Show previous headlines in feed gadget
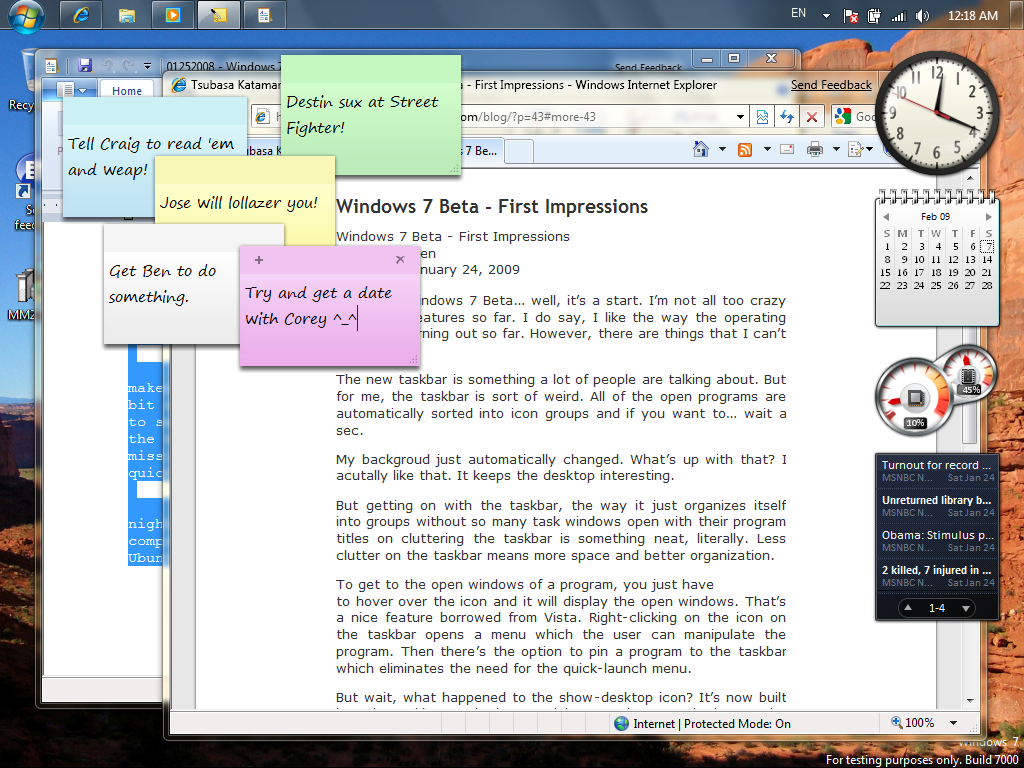 point(908,608)
